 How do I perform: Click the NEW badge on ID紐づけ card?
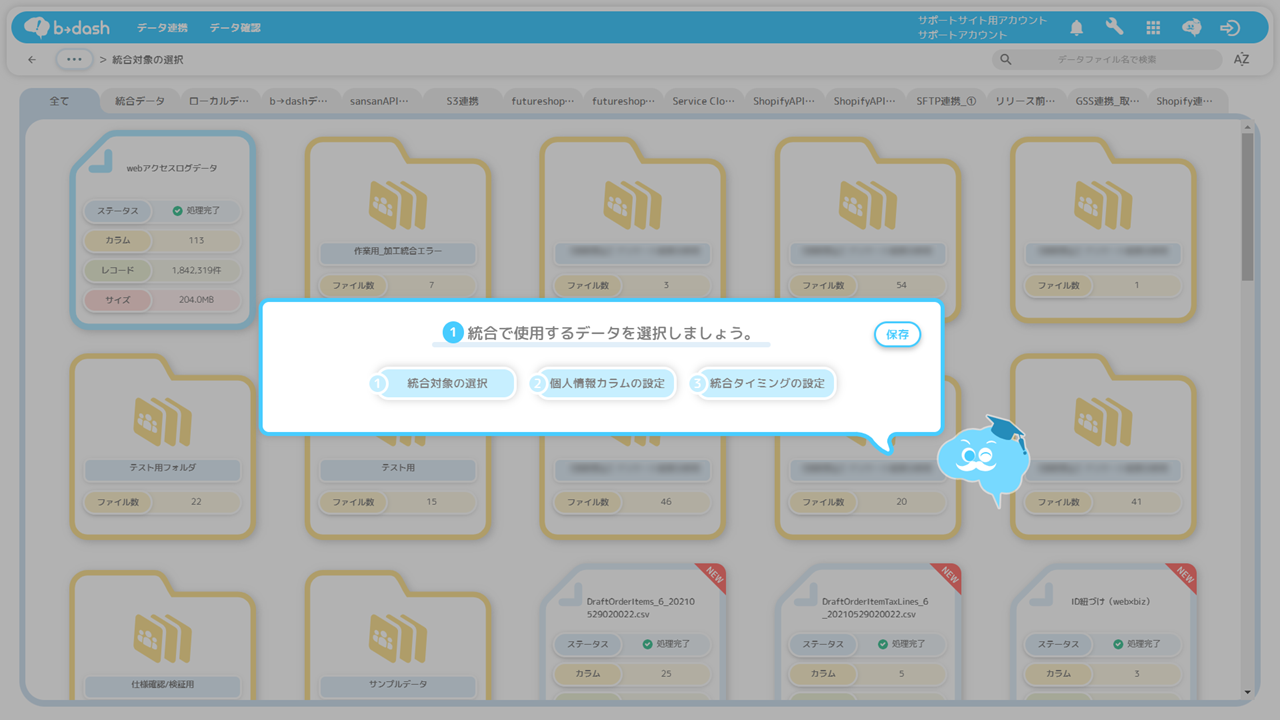(x=1184, y=575)
